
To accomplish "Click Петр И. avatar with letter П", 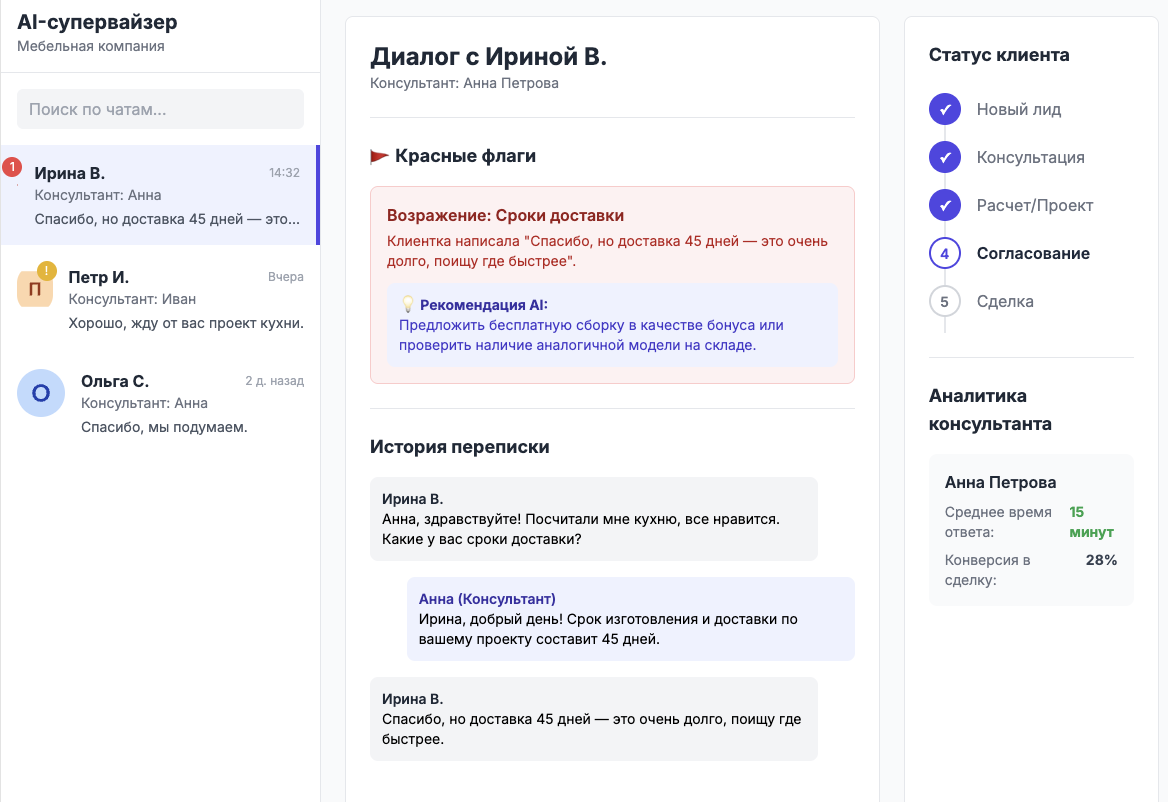I will click(x=35, y=289).
